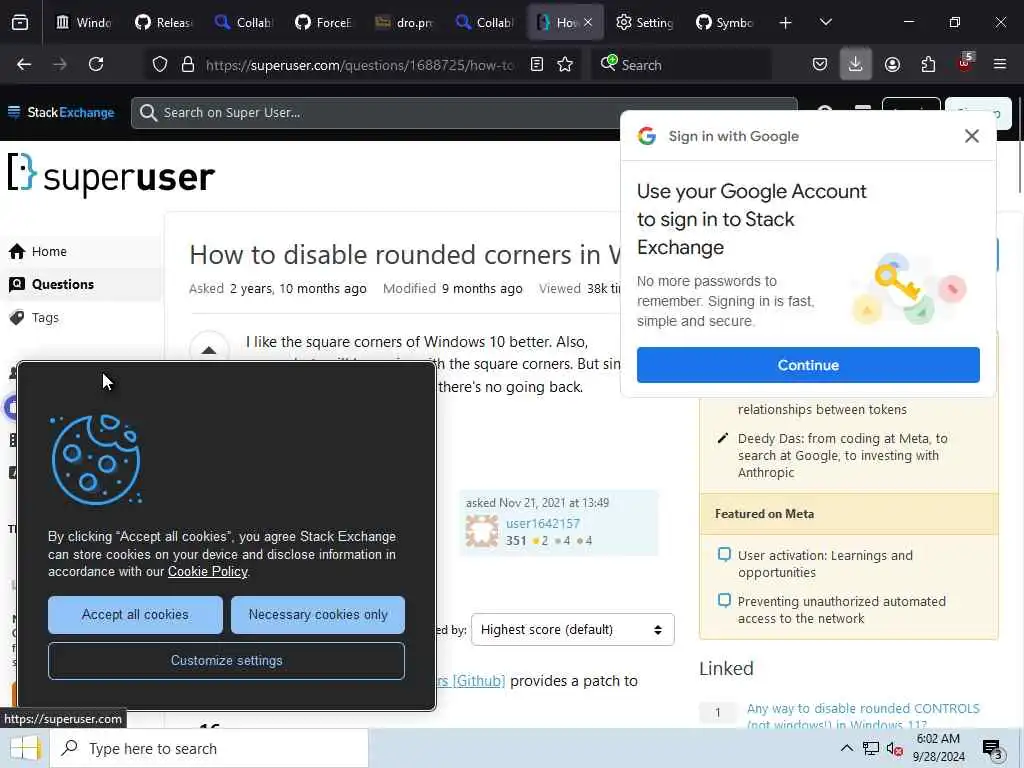This screenshot has height=768, width=1024.
Task: Click question title How to disable rounded corners
Action: (405, 255)
